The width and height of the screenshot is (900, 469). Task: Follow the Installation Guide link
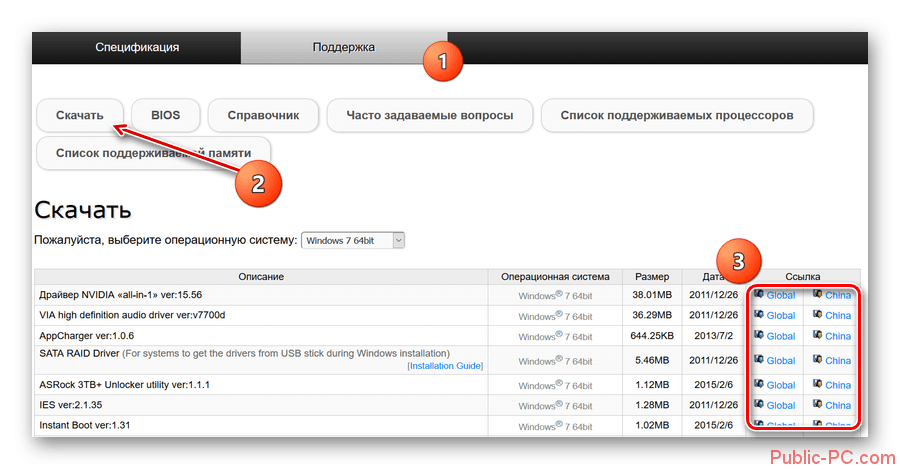446,367
